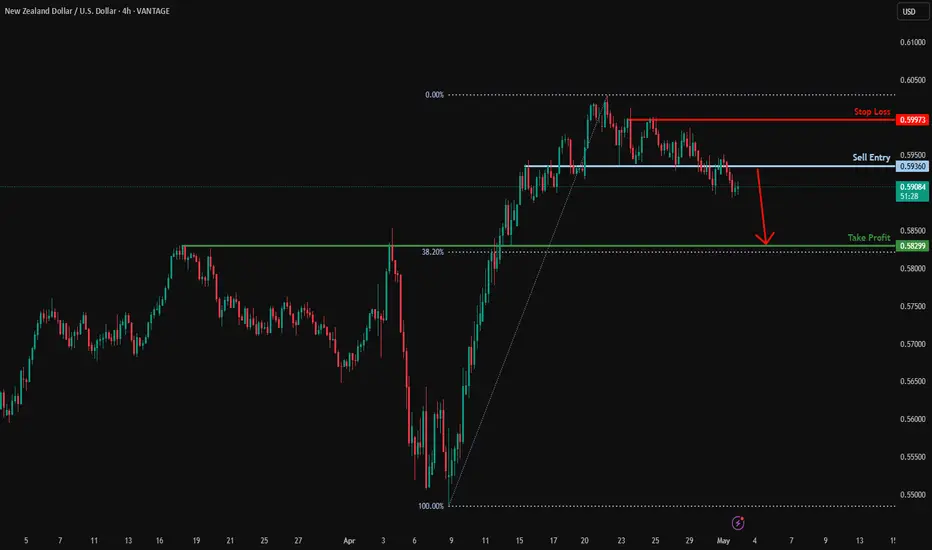The height and width of the screenshot is (550, 932).
Task: Click date 29 on the time axis
Action: click(x=689, y=540)
